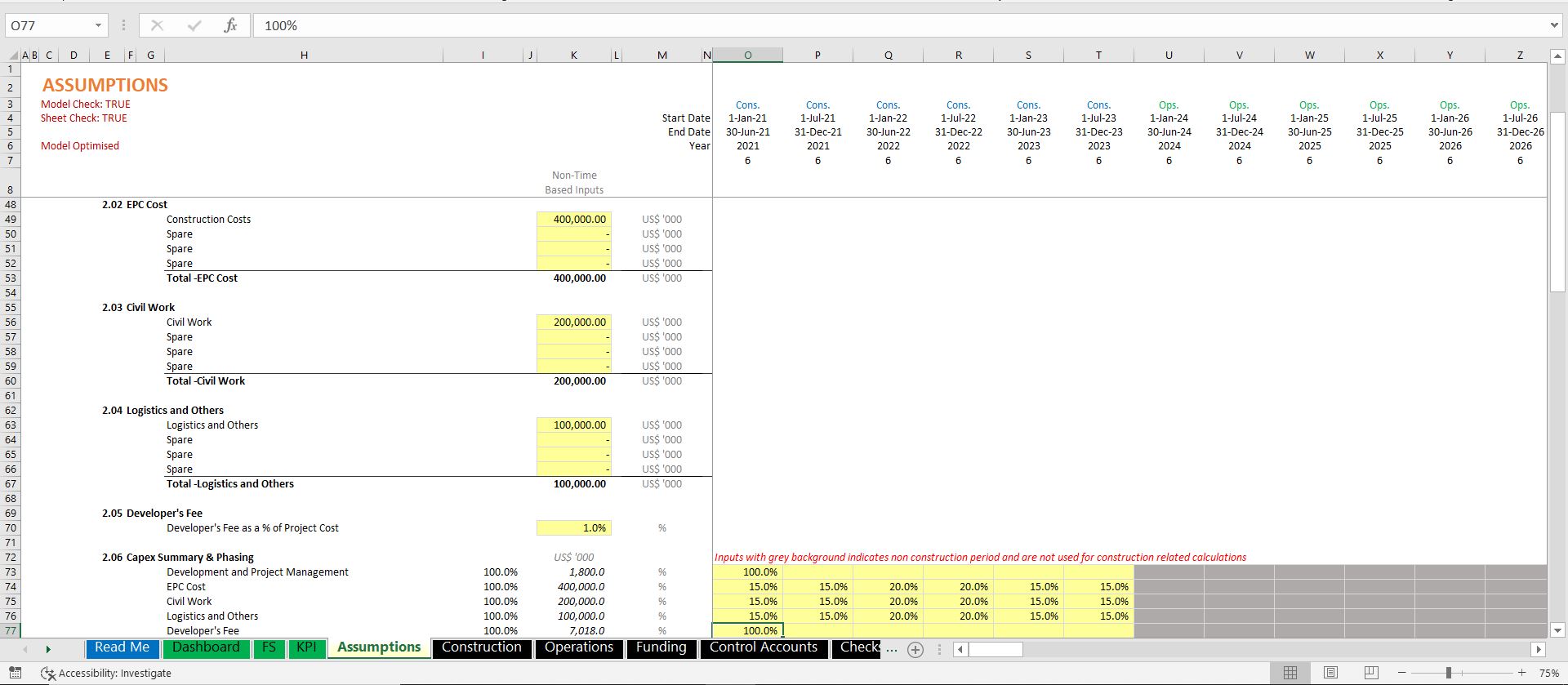Select EPC Cost 20.0% cell in column Q

click(x=888, y=587)
